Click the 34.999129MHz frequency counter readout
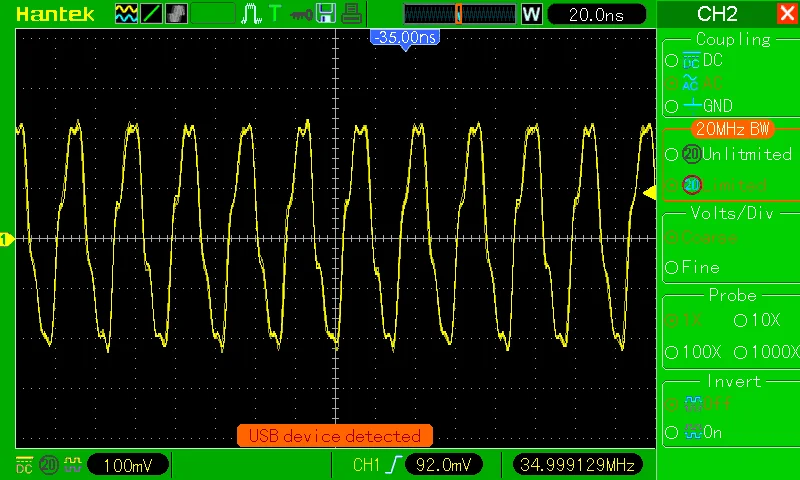 coord(577,465)
